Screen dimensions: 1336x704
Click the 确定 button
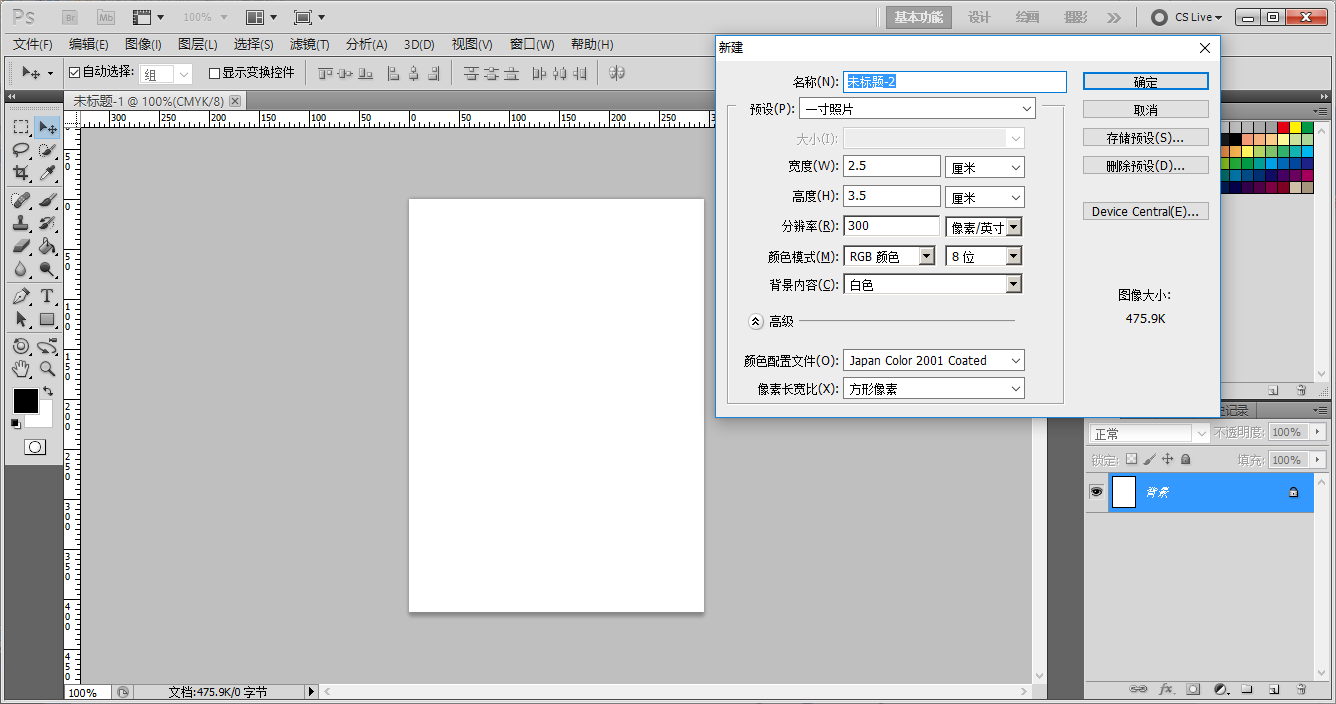1145,82
